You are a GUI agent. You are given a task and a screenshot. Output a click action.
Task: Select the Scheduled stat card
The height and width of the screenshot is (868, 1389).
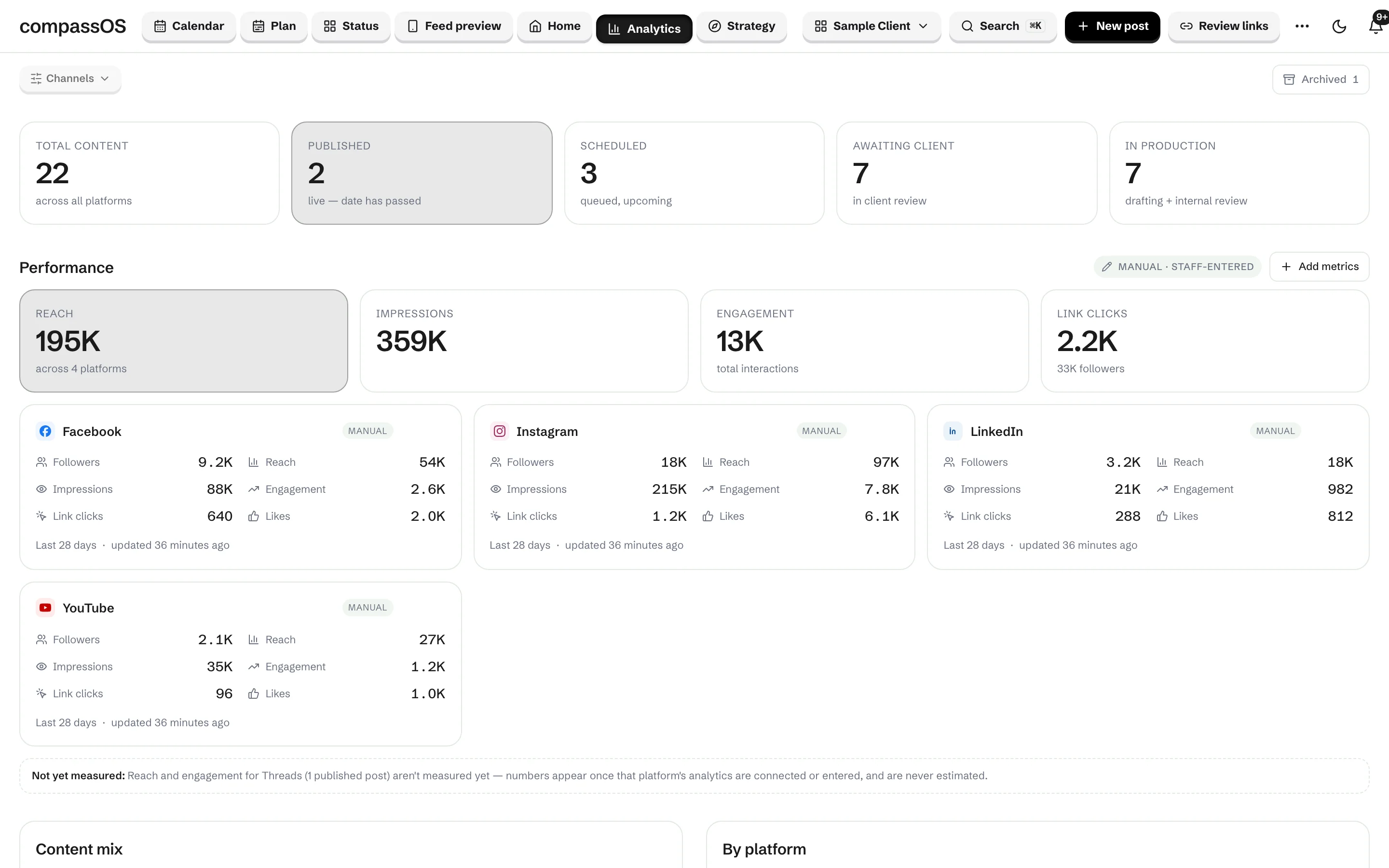coord(694,173)
